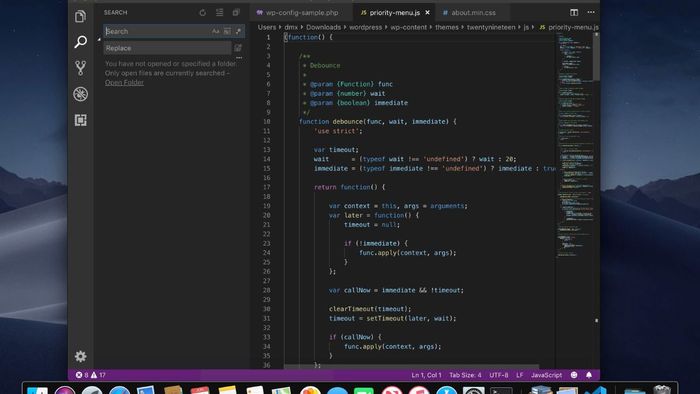Image resolution: width=700 pixels, height=394 pixels.
Task: Click the Replace All icon
Action: (x=238, y=48)
